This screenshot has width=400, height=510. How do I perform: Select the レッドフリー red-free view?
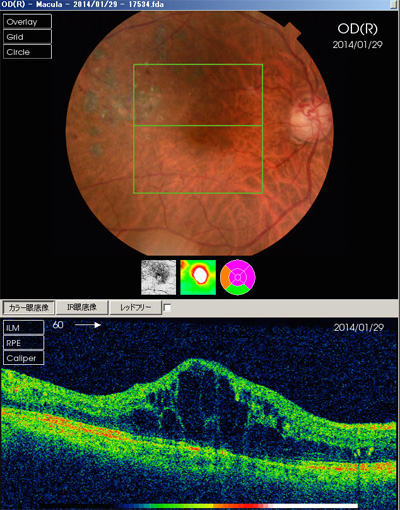point(136,307)
